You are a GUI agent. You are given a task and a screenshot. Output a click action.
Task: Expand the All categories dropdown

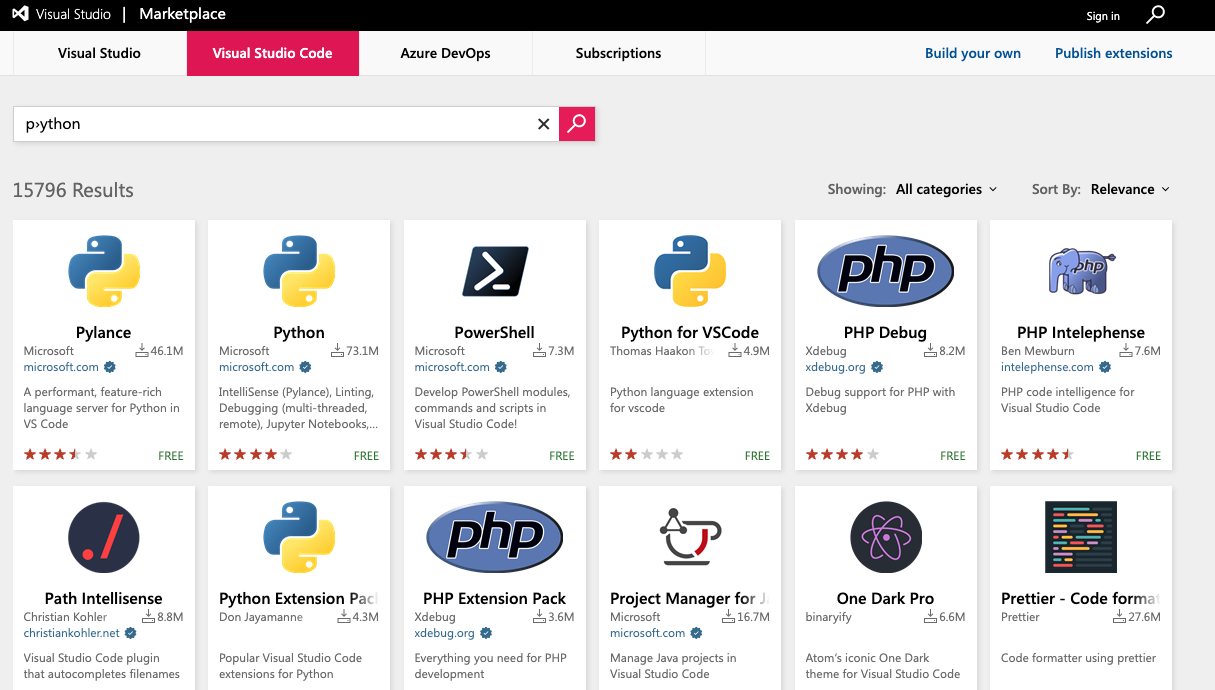point(947,189)
